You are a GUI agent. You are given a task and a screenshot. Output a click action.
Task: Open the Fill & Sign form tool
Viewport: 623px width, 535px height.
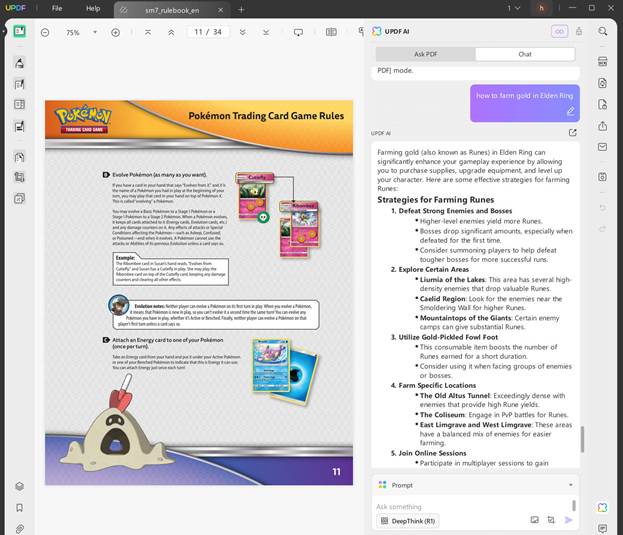point(19,126)
